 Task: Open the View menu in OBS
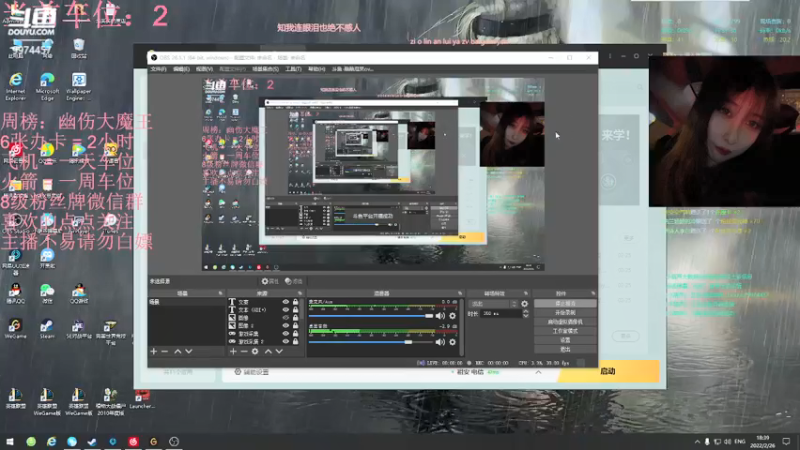(x=204, y=69)
